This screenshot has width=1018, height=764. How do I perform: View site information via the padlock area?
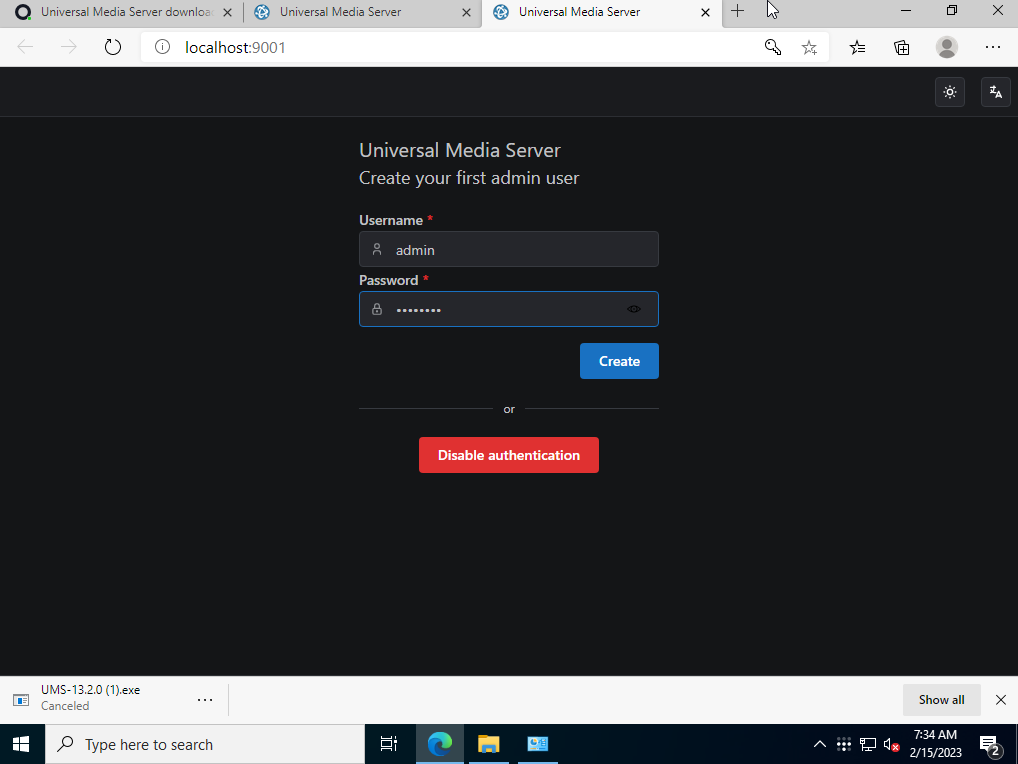pyautogui.click(x=161, y=47)
